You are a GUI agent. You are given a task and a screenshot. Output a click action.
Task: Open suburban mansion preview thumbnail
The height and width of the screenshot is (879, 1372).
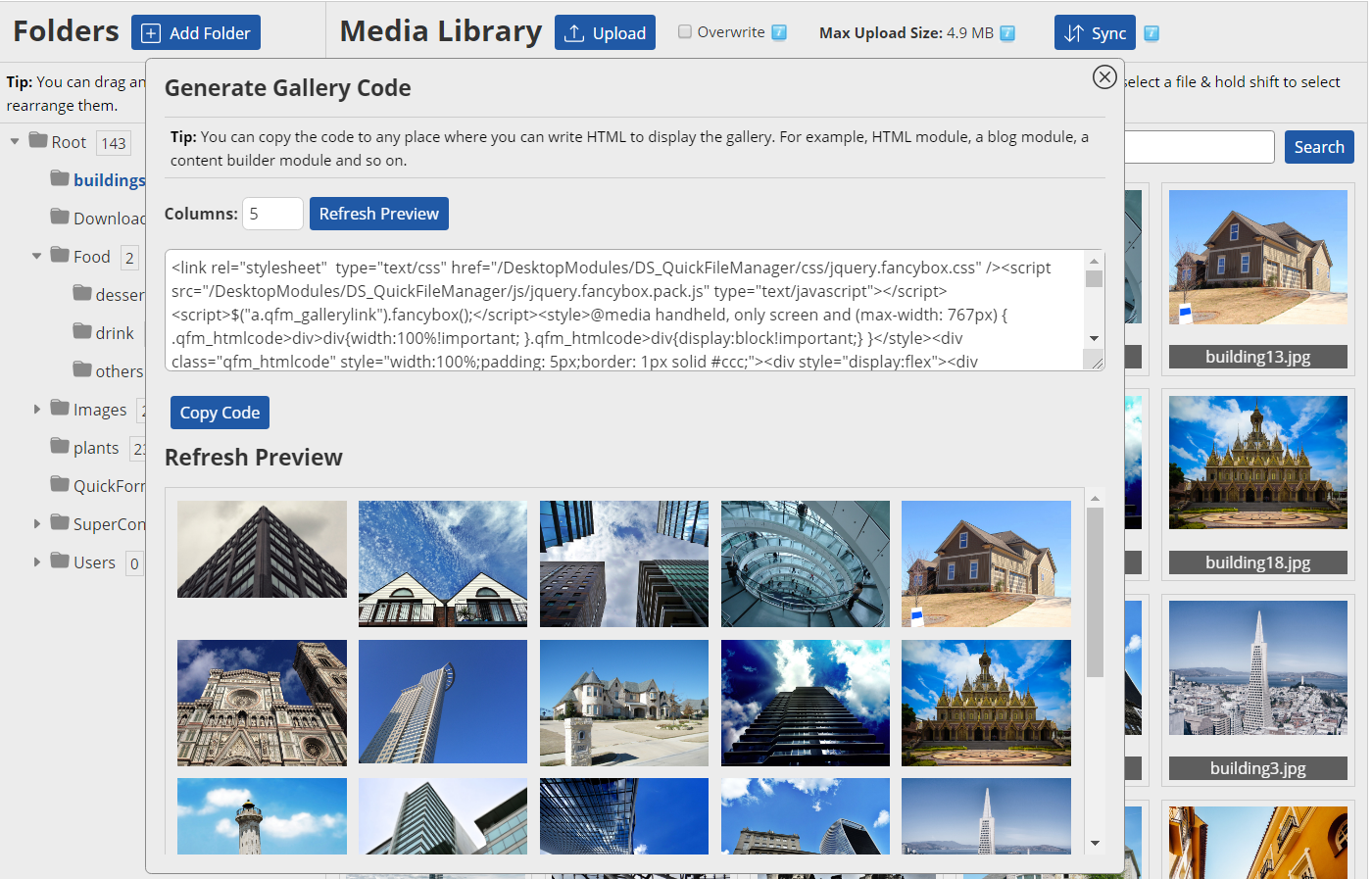624,703
